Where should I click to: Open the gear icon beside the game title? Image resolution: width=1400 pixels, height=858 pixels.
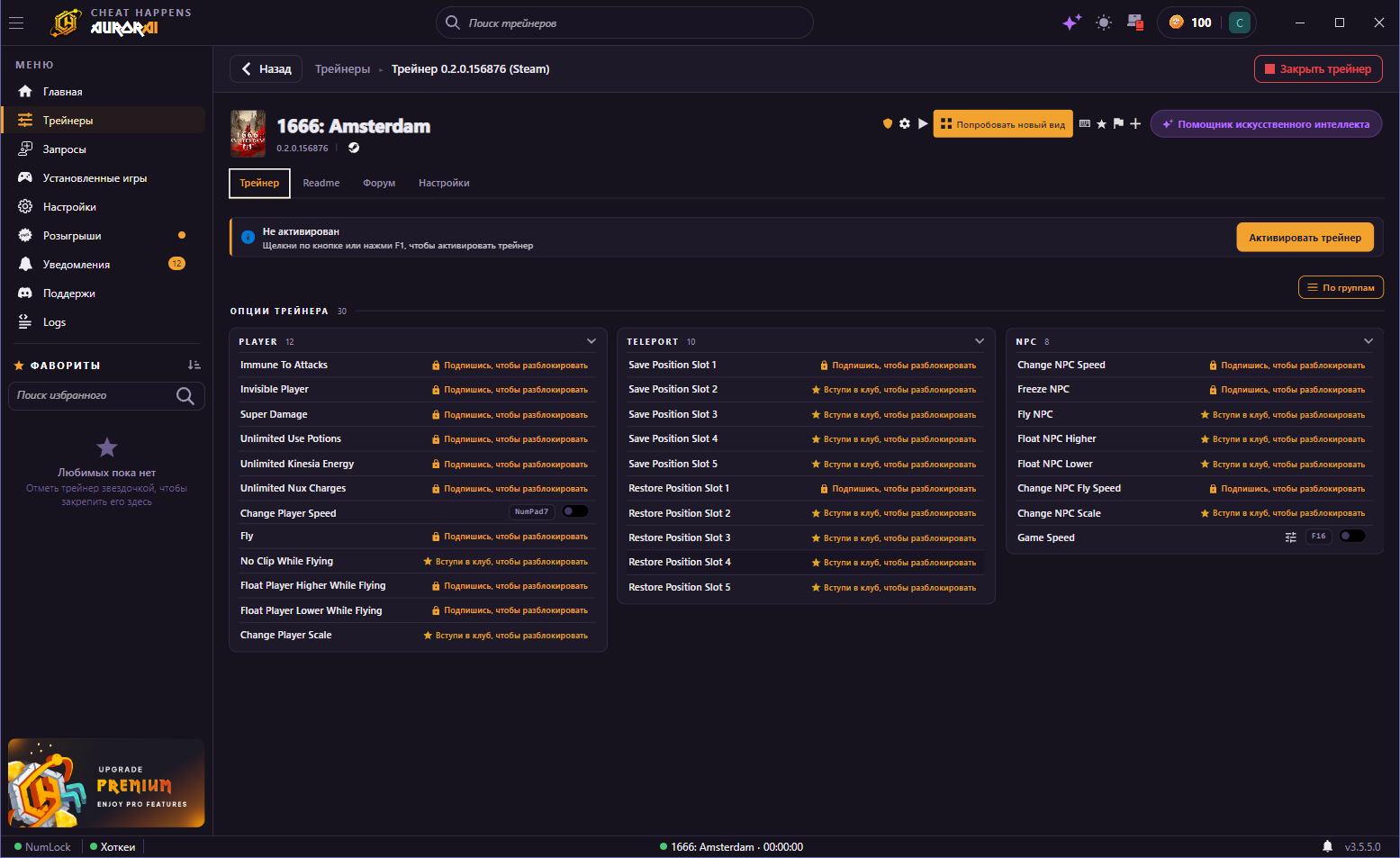tap(905, 123)
